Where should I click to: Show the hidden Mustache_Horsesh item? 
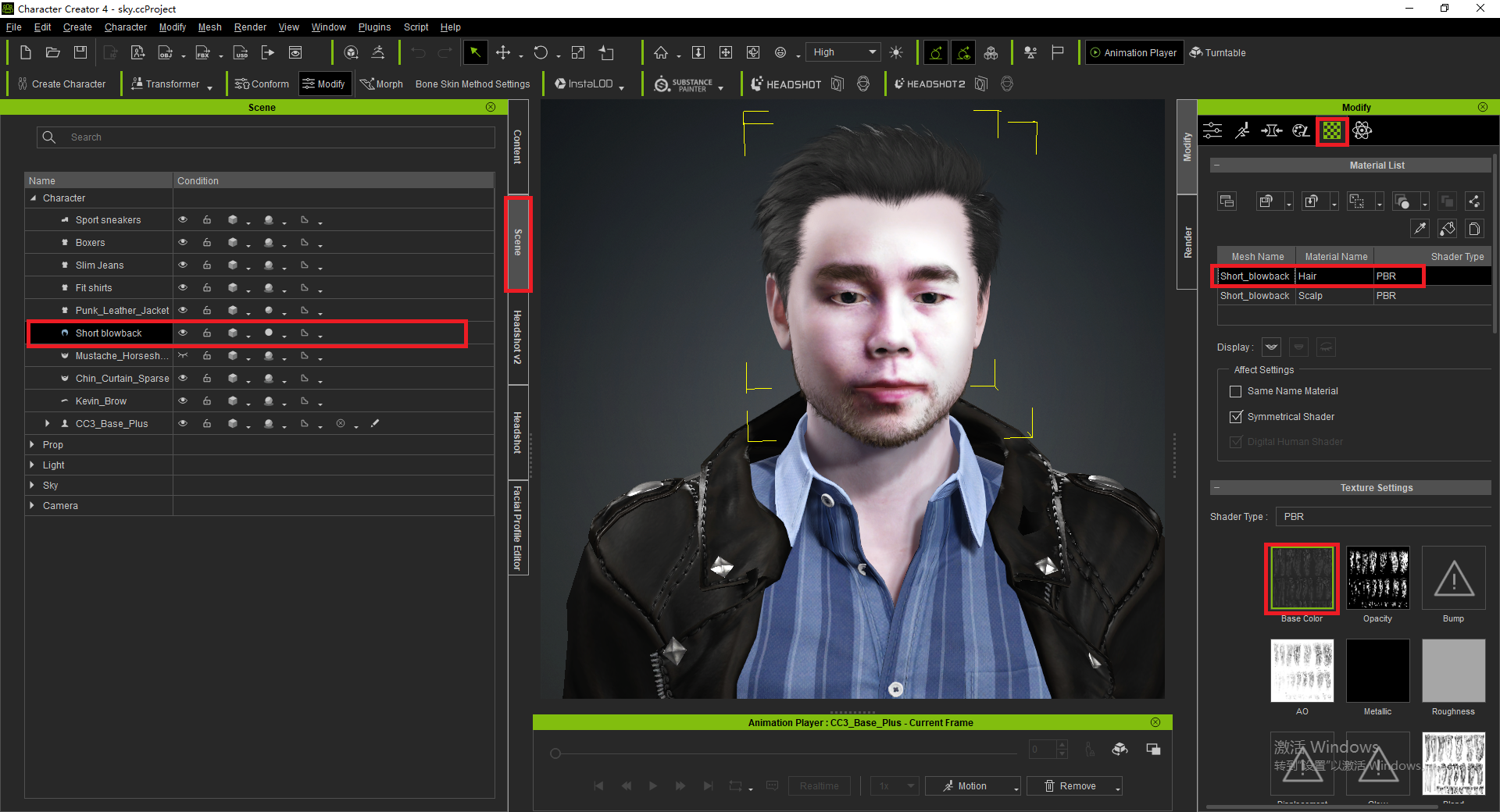(183, 356)
